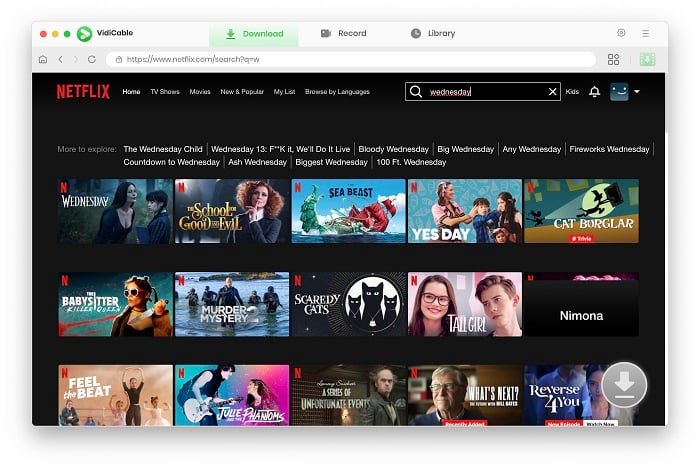The height and width of the screenshot is (468, 700).
Task: Open the hamburger menu icon
Action: pos(646,33)
